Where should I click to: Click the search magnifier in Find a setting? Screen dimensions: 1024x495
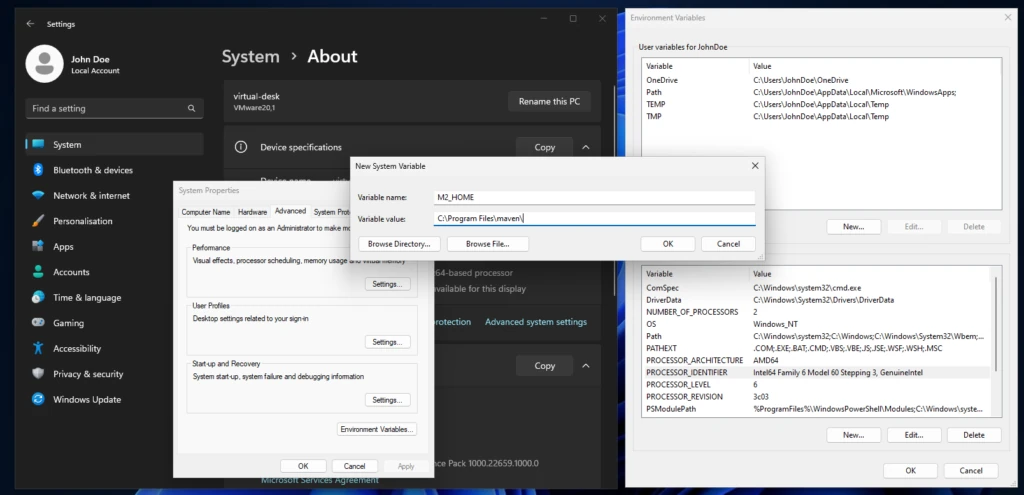tap(191, 108)
